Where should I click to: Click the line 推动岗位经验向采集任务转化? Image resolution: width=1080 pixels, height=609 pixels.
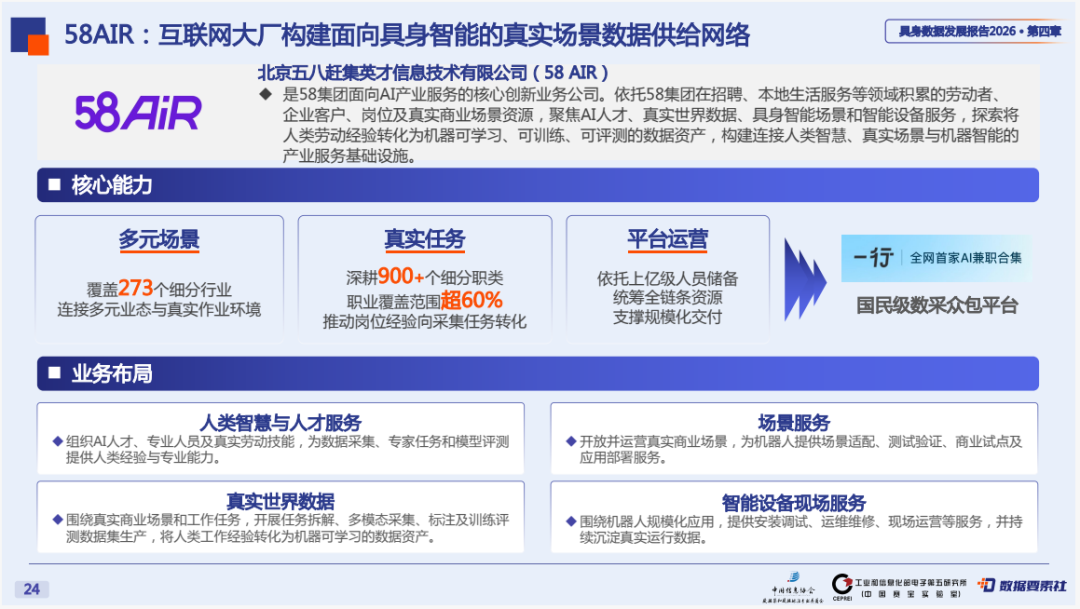click(x=424, y=322)
